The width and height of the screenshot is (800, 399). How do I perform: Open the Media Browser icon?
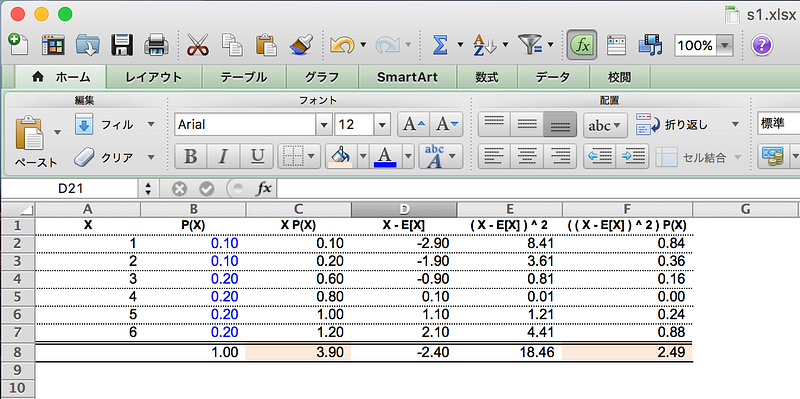(x=651, y=45)
